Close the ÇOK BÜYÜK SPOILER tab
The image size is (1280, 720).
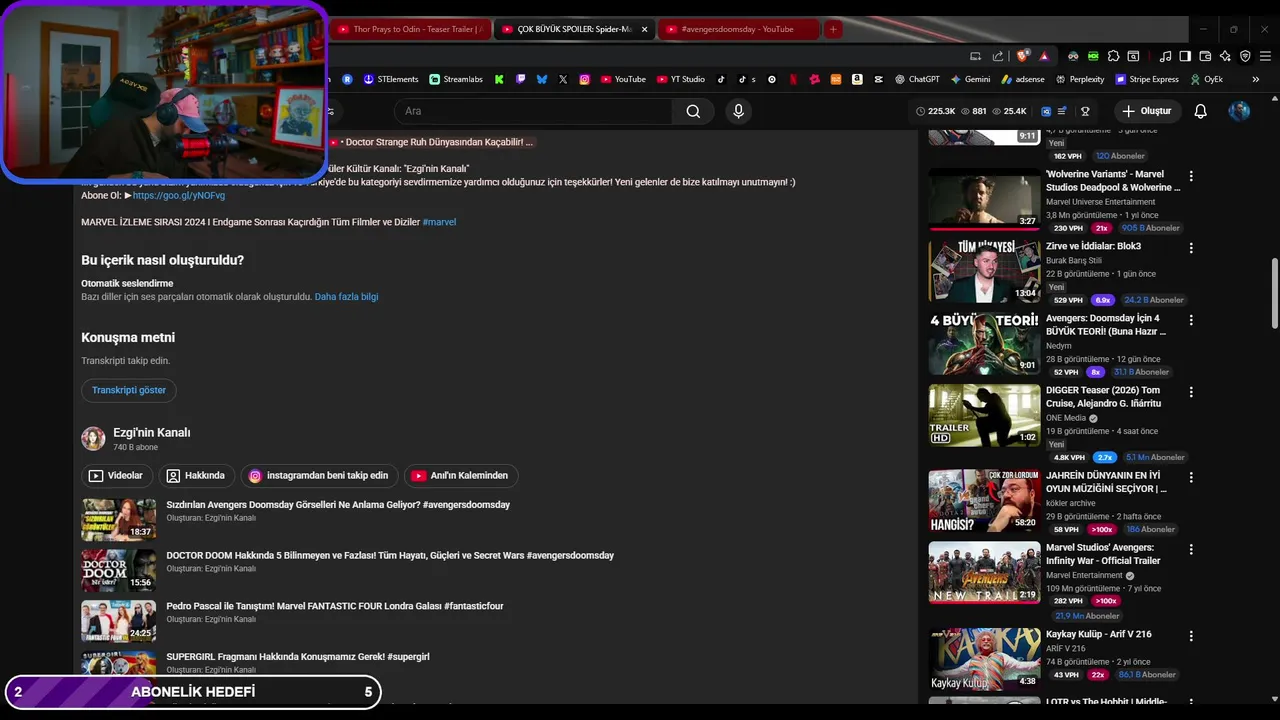pos(644,29)
